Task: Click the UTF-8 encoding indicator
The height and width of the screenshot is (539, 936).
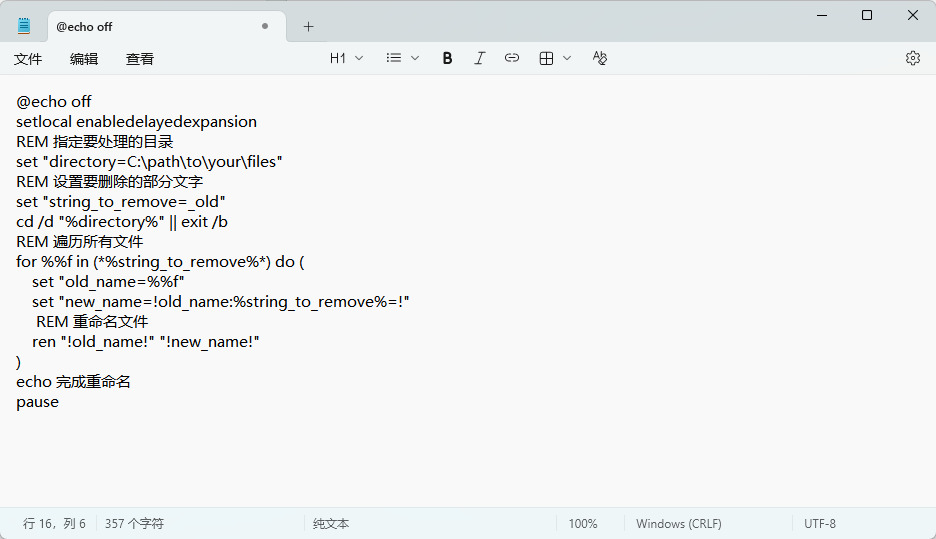Action: pos(819,523)
